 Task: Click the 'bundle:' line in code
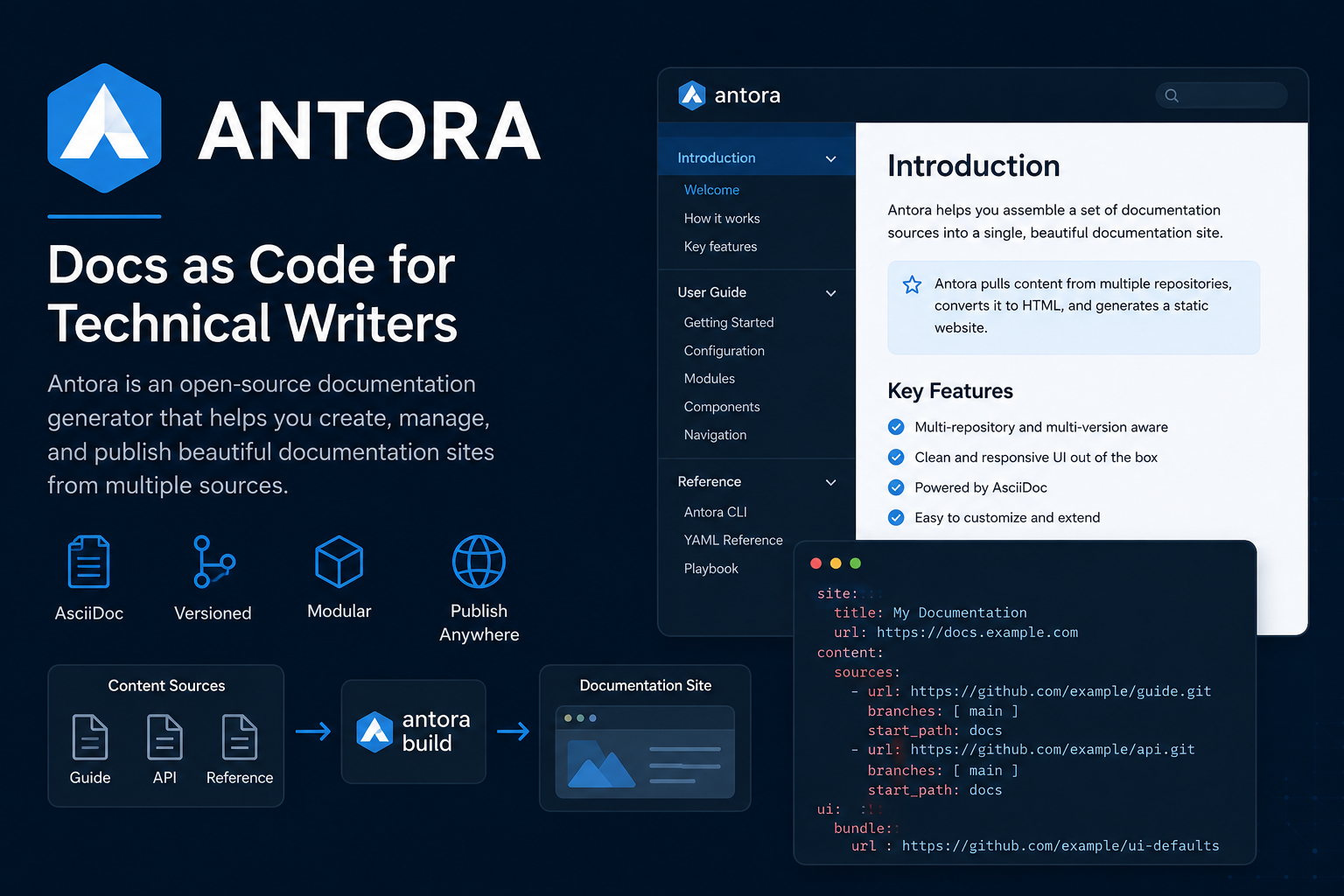[863, 828]
